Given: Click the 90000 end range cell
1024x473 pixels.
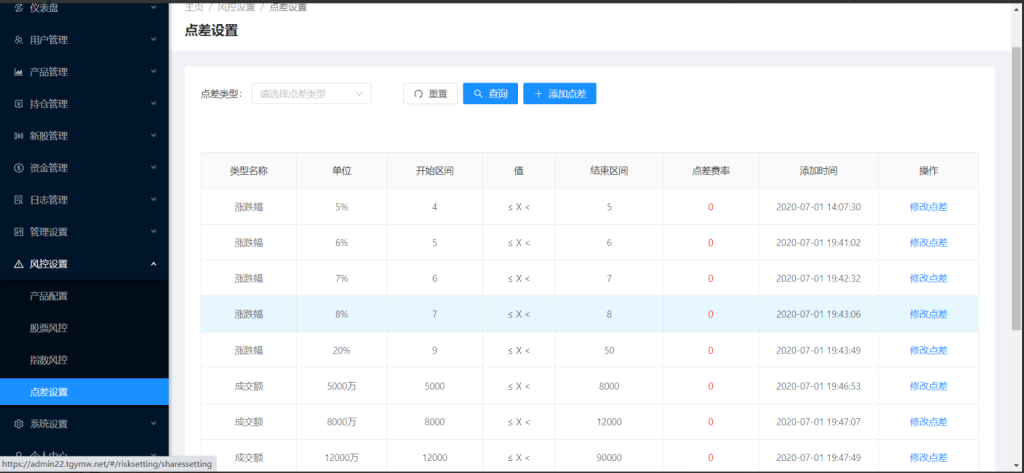Looking at the screenshot, I should [x=609, y=458].
